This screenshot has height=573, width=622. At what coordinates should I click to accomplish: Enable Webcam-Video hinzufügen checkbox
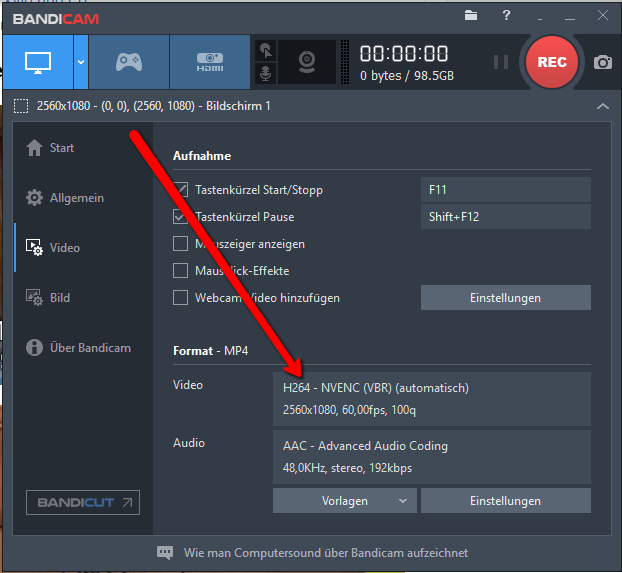click(x=181, y=297)
